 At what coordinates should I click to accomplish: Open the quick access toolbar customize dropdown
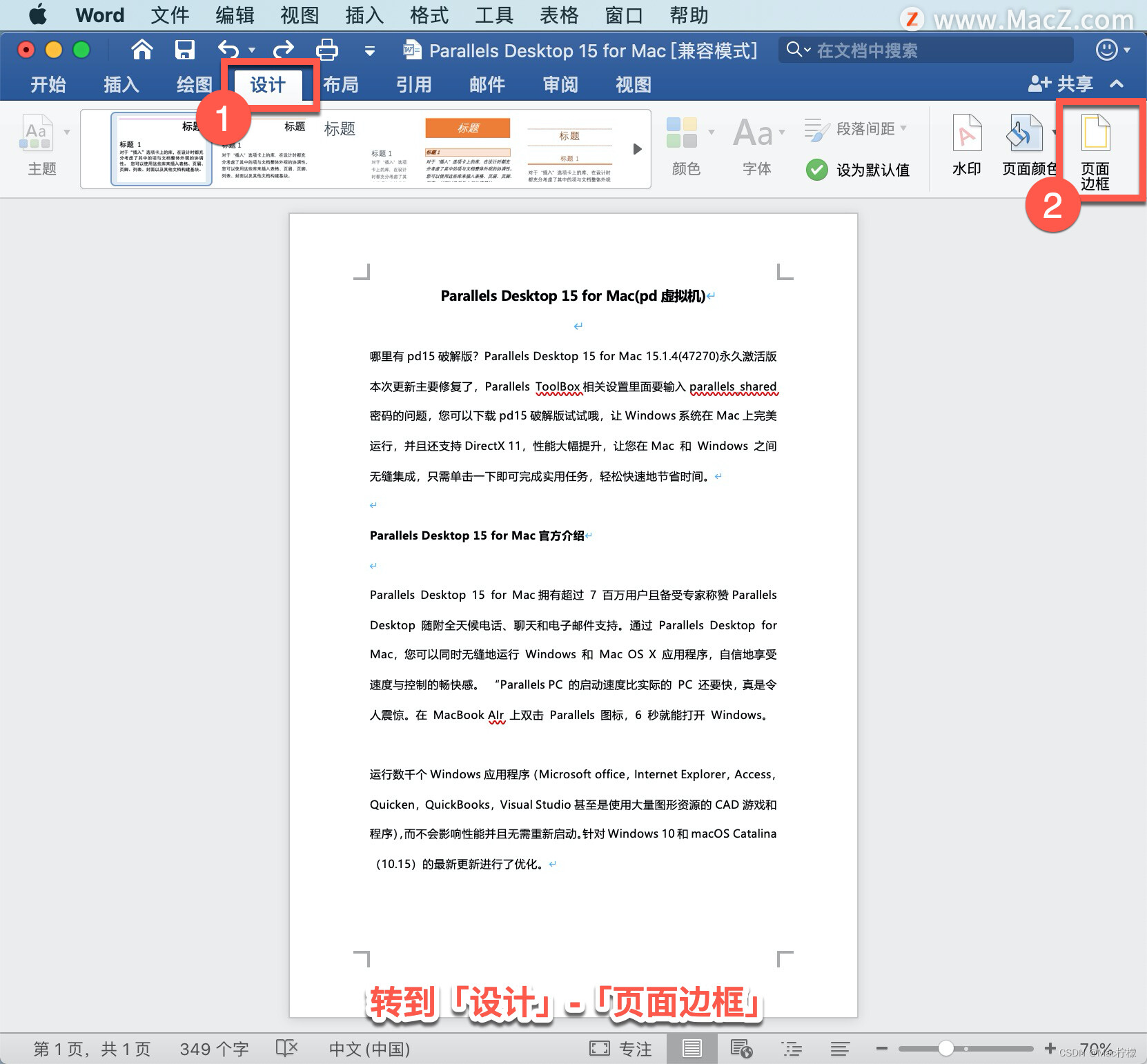pyautogui.click(x=370, y=50)
